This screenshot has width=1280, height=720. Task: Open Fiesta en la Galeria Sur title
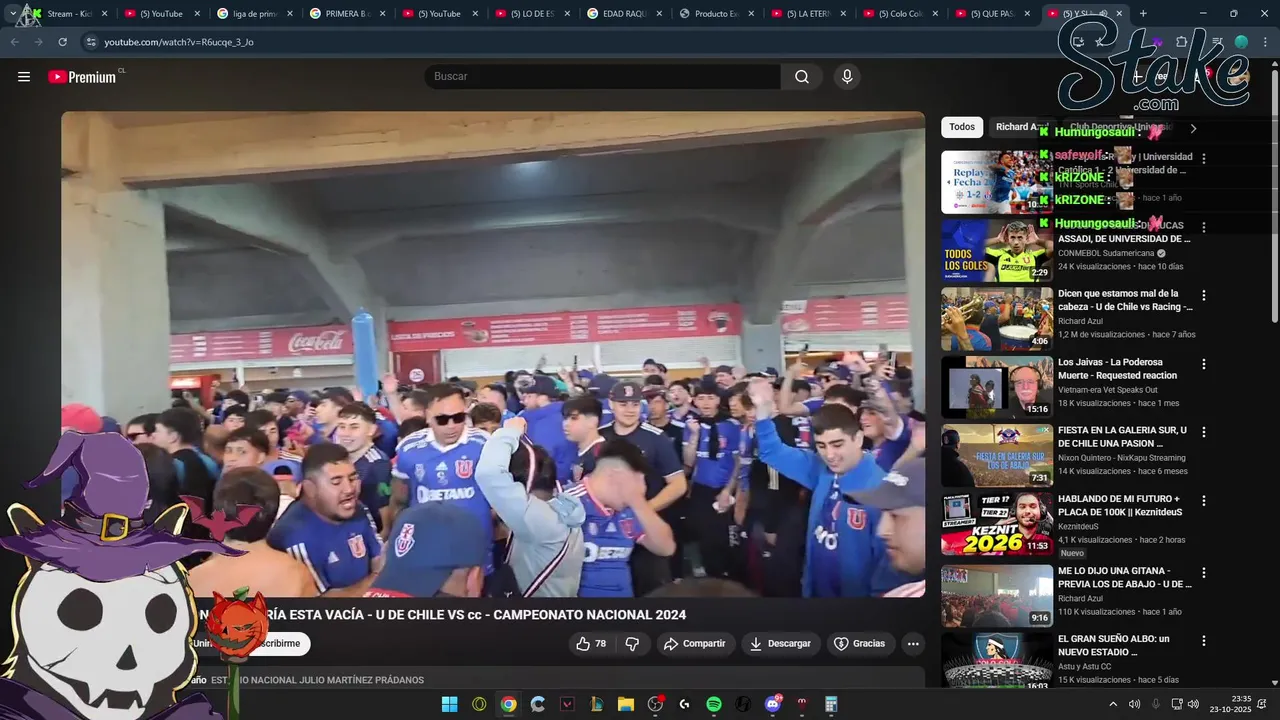[1122, 437]
